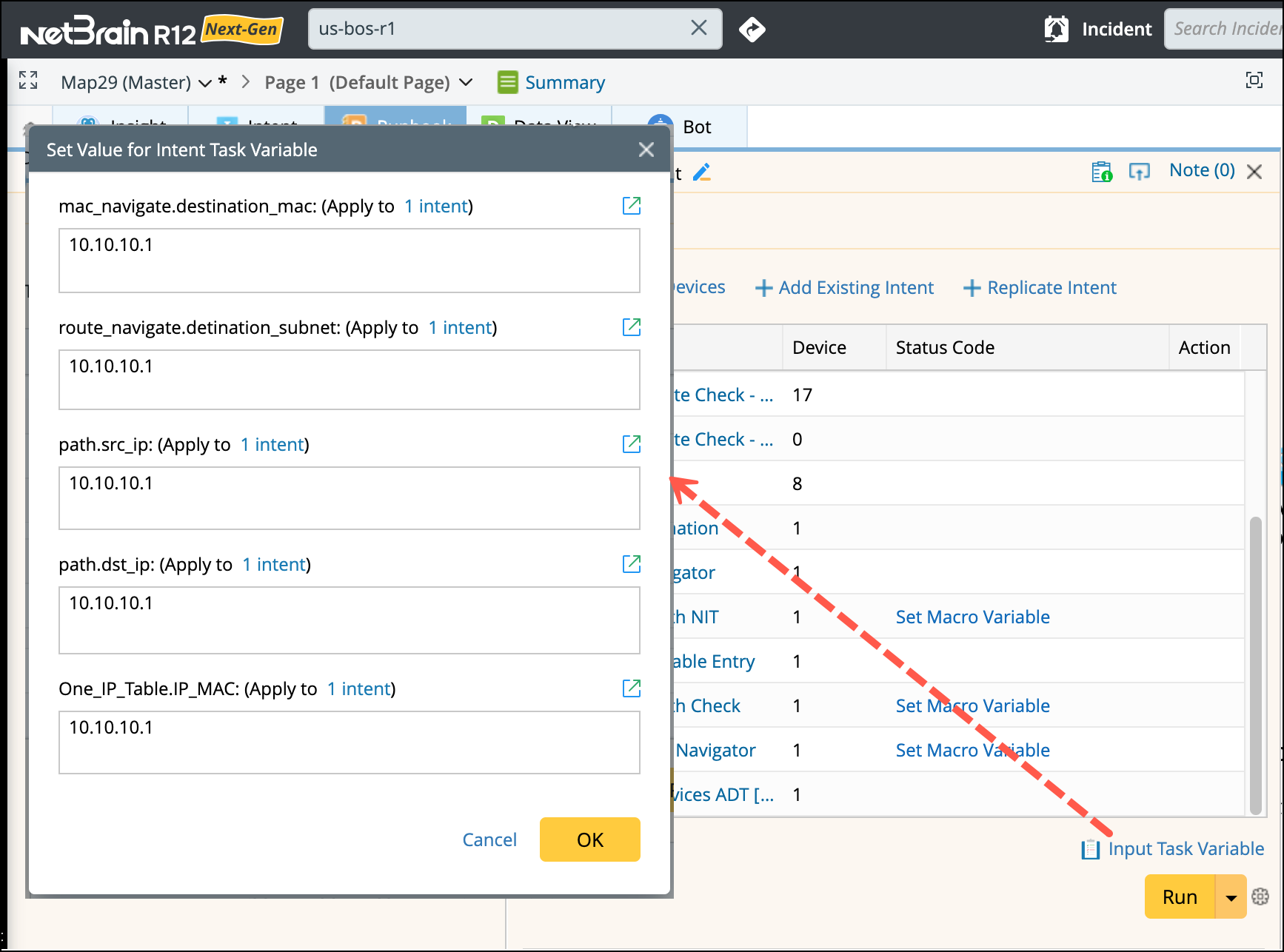Open pop-out editor for mac_navigate.destination_mac

[x=631, y=206]
